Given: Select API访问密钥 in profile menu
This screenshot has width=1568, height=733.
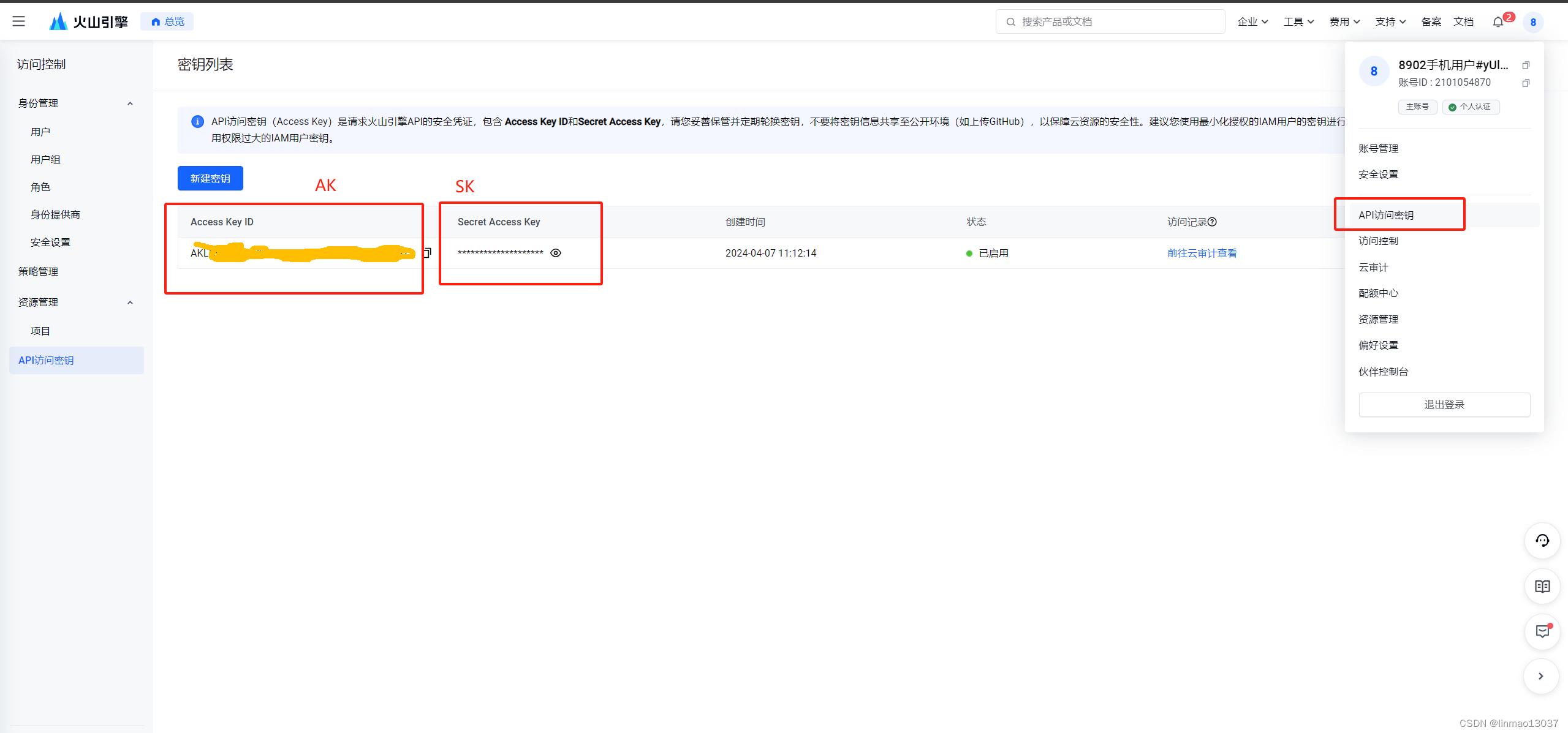Looking at the screenshot, I should (x=1386, y=215).
